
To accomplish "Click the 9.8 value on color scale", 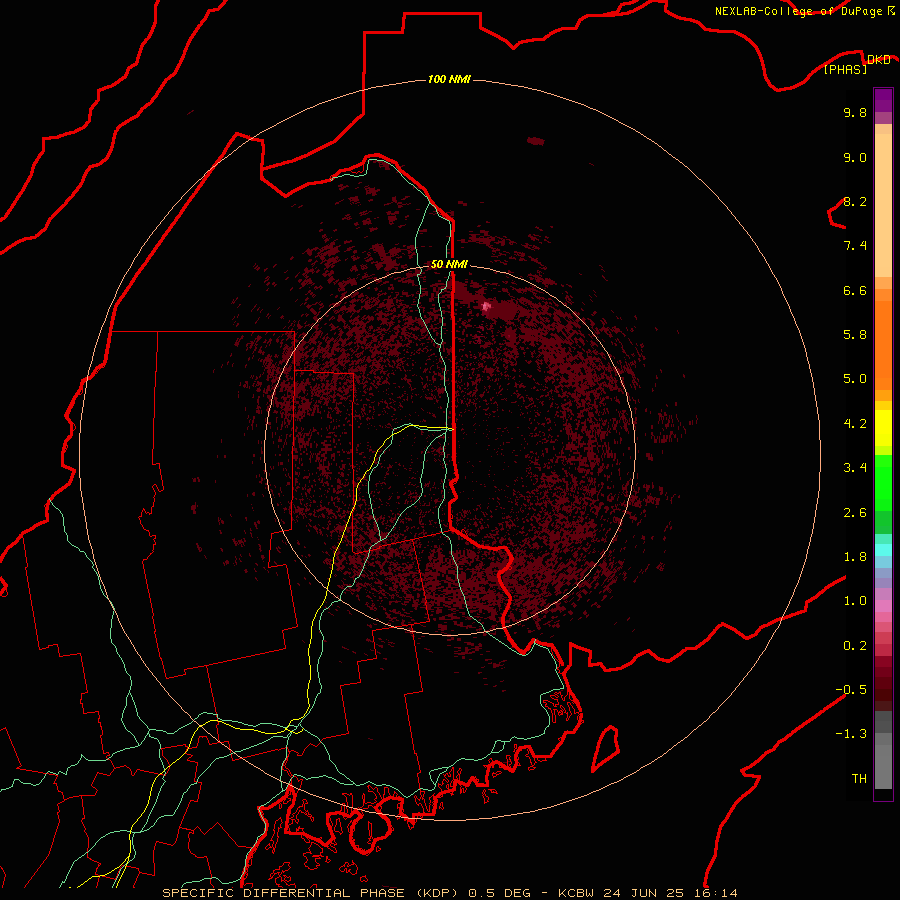I will pyautogui.click(x=855, y=112).
